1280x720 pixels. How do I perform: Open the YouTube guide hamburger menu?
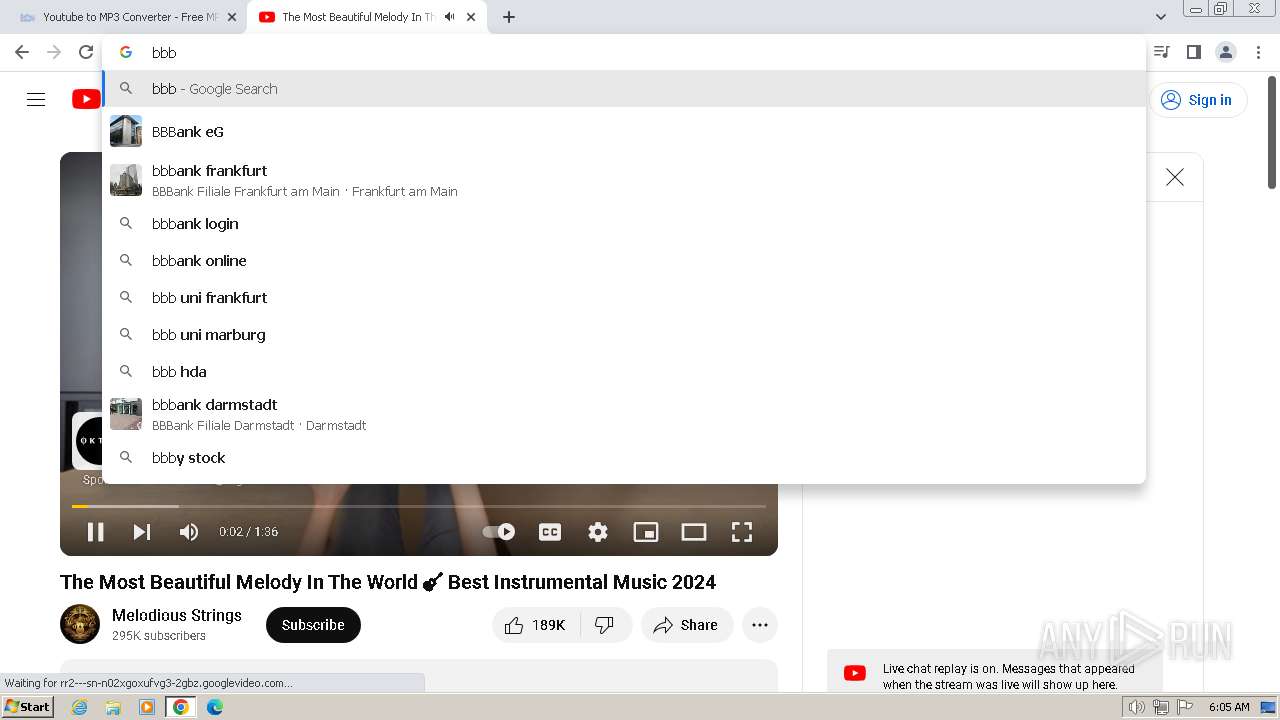pyautogui.click(x=36, y=99)
